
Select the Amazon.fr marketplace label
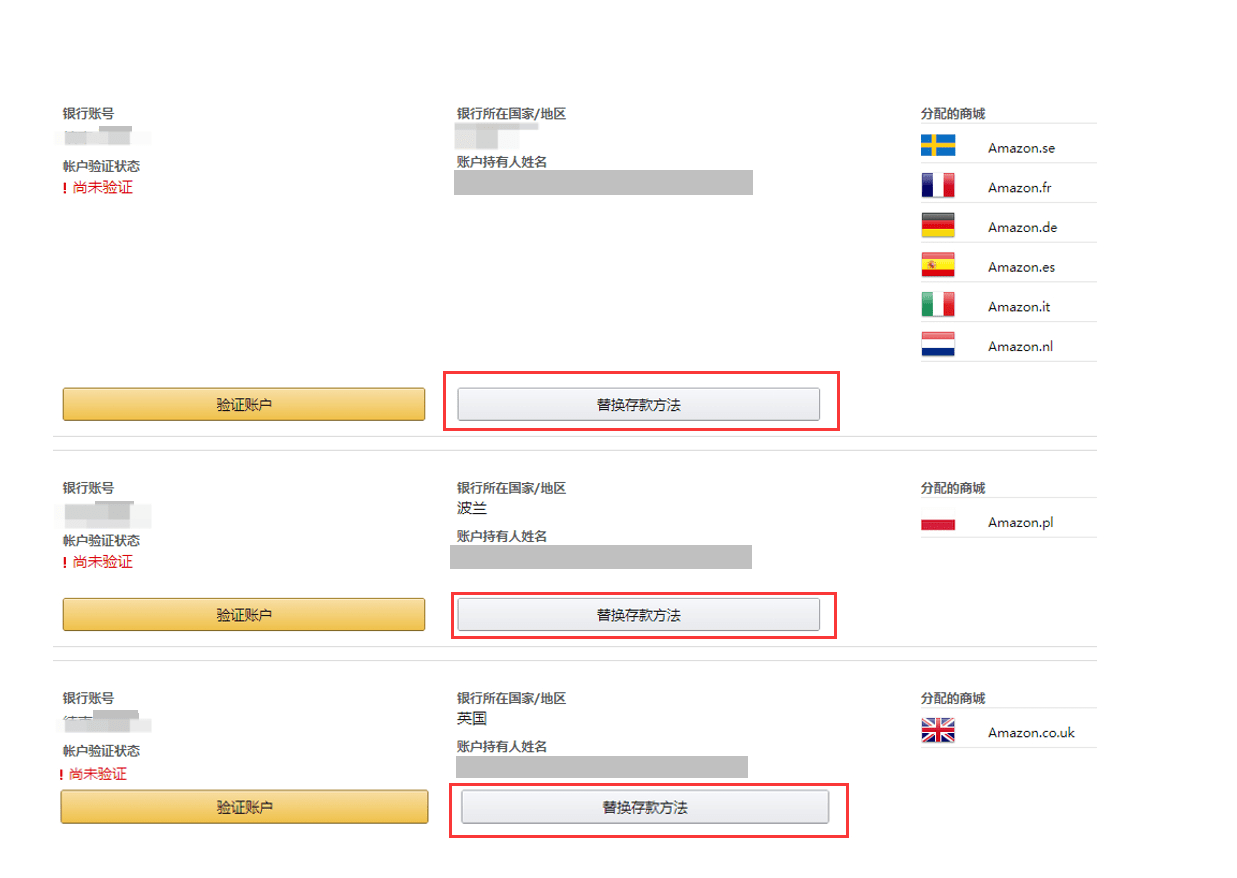tap(1019, 187)
